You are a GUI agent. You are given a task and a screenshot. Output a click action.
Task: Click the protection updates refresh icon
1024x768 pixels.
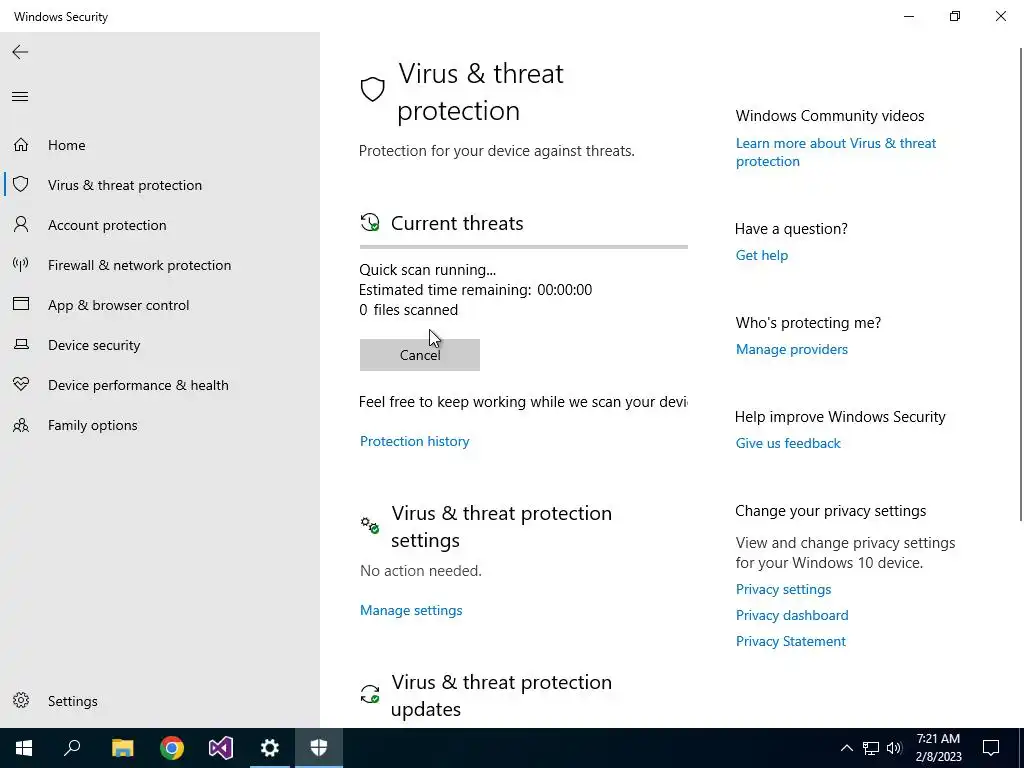pos(370,694)
